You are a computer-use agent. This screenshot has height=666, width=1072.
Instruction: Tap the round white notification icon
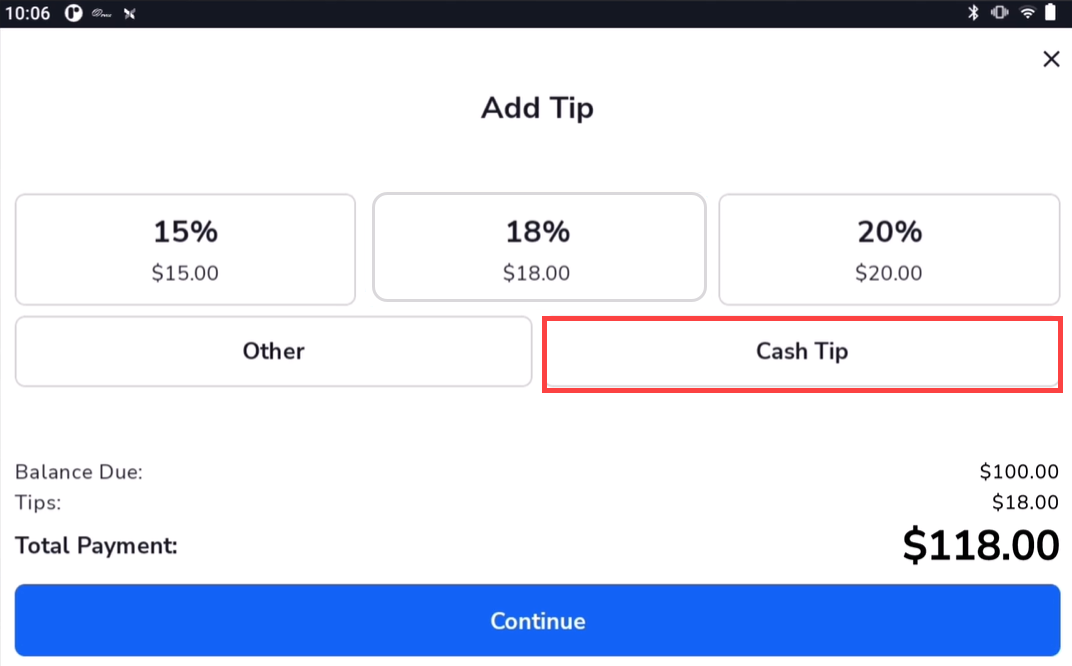click(x=73, y=14)
